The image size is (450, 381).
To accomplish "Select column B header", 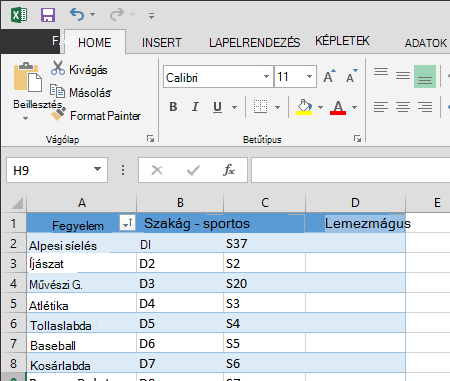I will point(180,203).
